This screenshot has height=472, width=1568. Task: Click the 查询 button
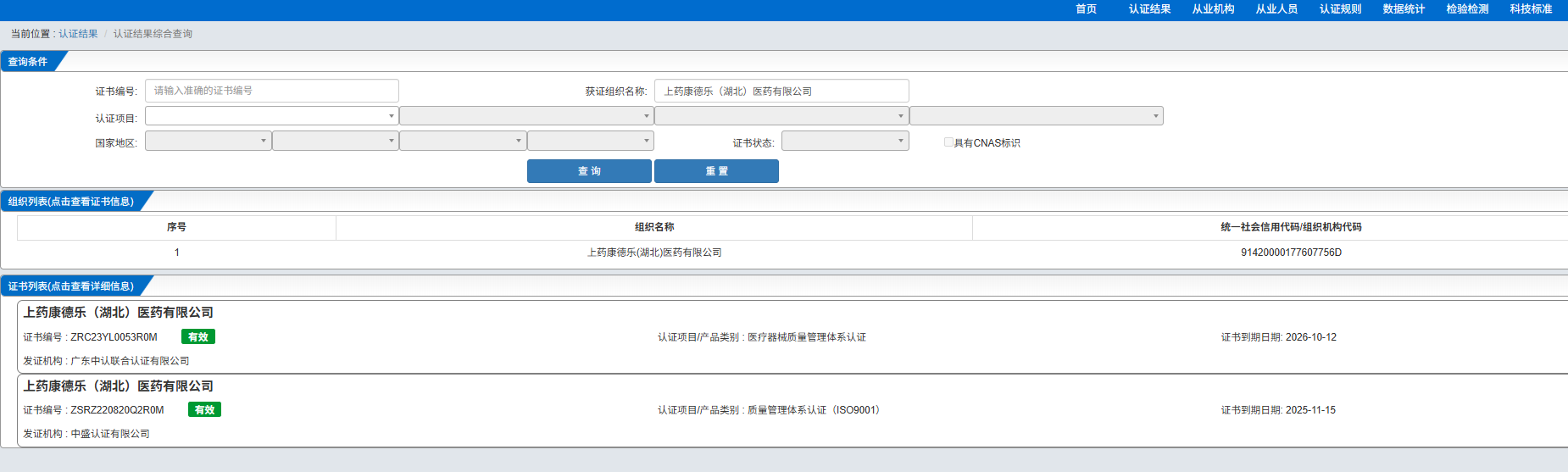(x=589, y=171)
